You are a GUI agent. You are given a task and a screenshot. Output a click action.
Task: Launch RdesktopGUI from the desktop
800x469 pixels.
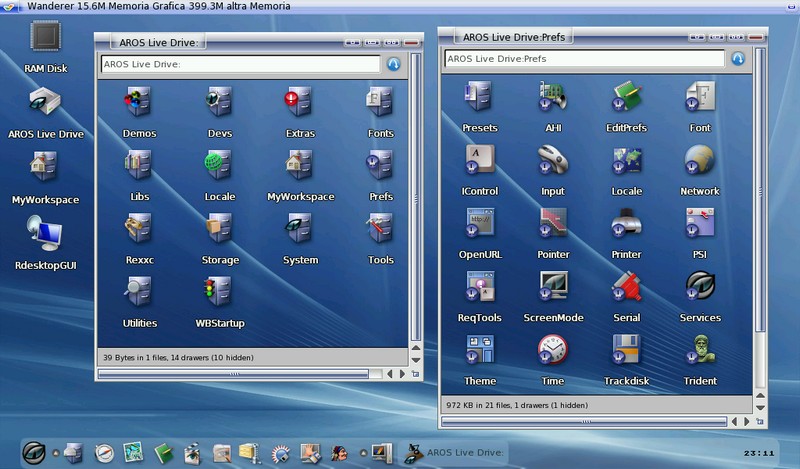tap(45, 233)
